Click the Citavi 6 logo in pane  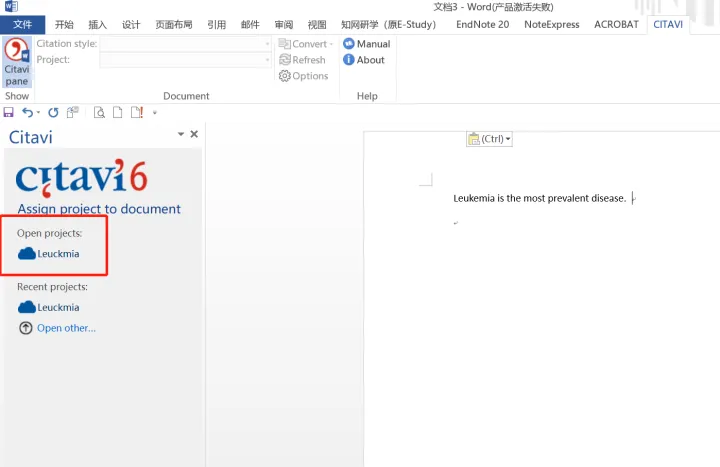[82, 178]
